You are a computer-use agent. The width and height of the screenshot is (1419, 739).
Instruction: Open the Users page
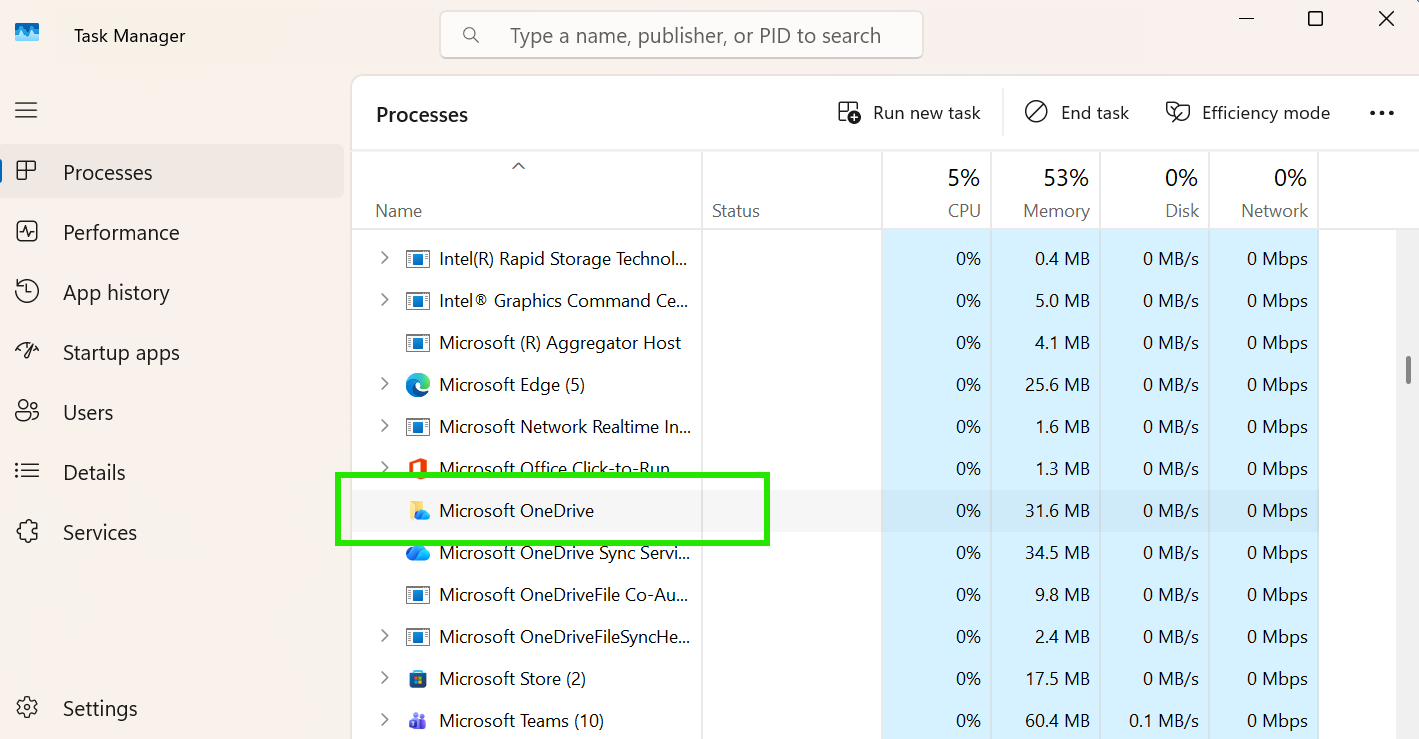172,412
